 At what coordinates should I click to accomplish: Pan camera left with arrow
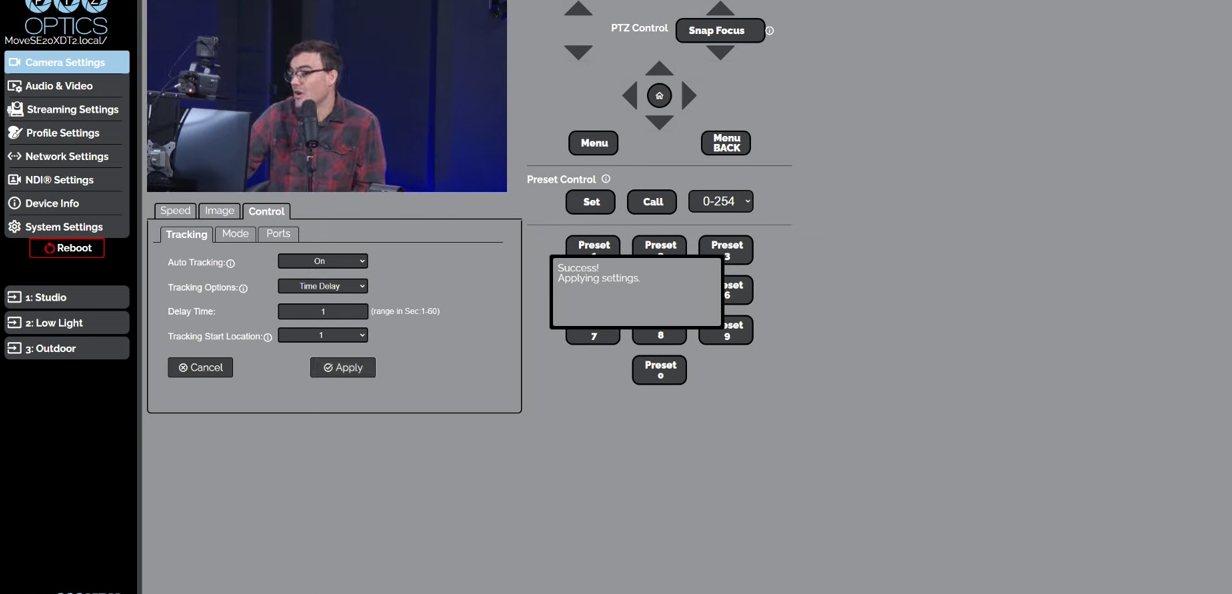click(x=630, y=96)
